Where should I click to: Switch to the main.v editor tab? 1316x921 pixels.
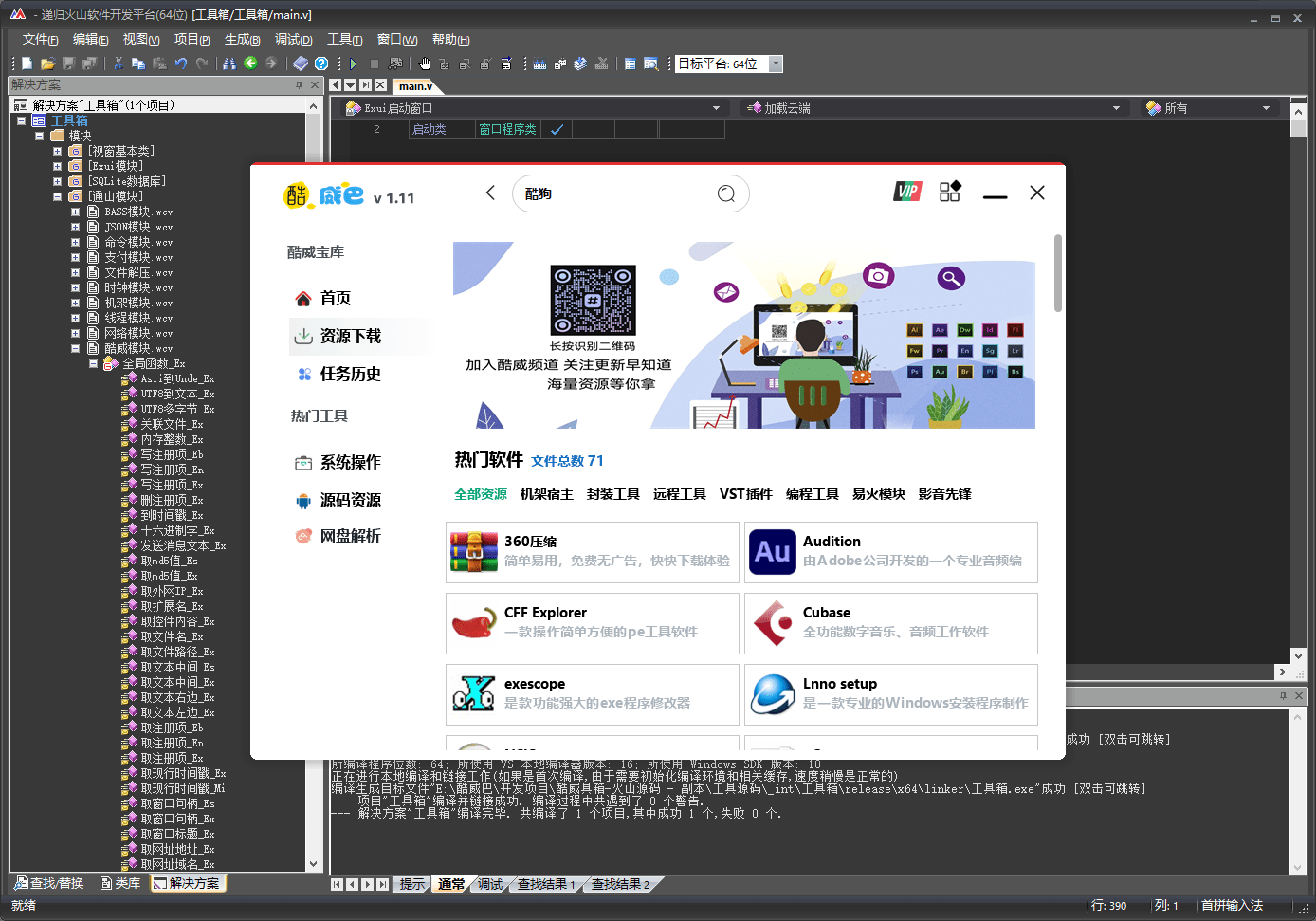[x=415, y=85]
